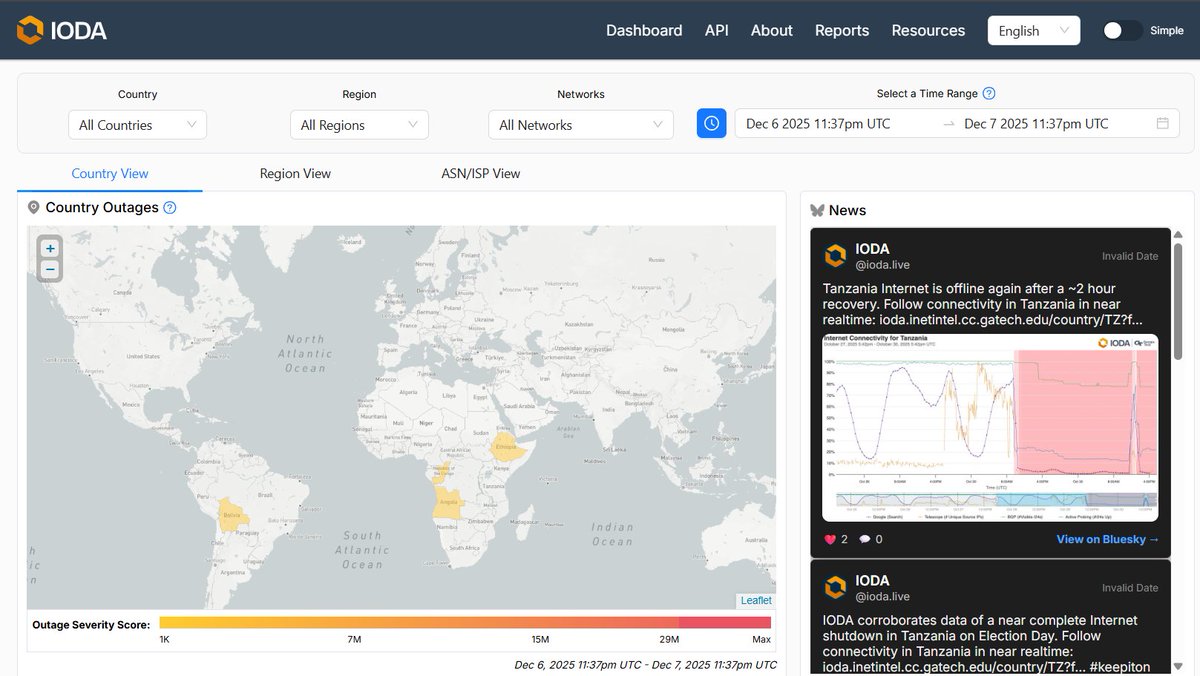Open the About page
This screenshot has height=676, width=1200.
(x=772, y=31)
